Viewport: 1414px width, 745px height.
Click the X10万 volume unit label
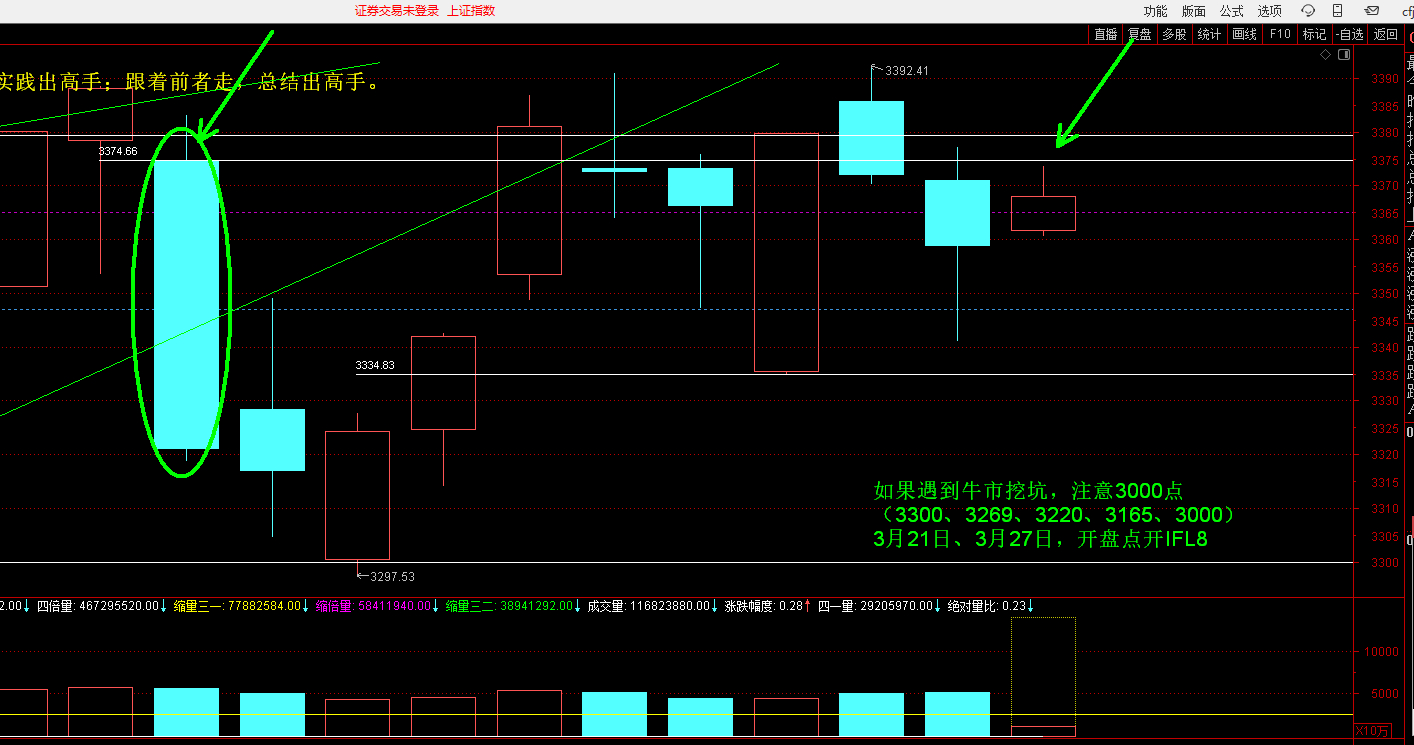(x=1371, y=731)
